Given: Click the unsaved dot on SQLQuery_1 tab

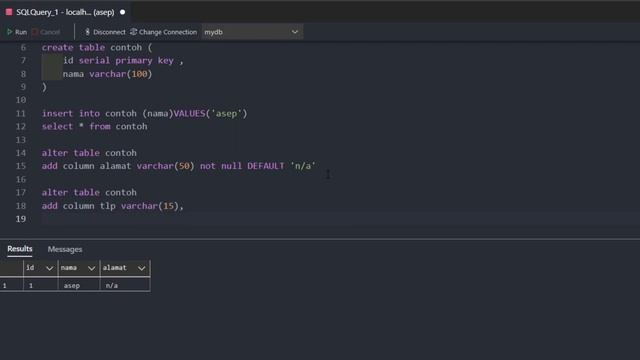Looking at the screenshot, I should pos(122,12).
